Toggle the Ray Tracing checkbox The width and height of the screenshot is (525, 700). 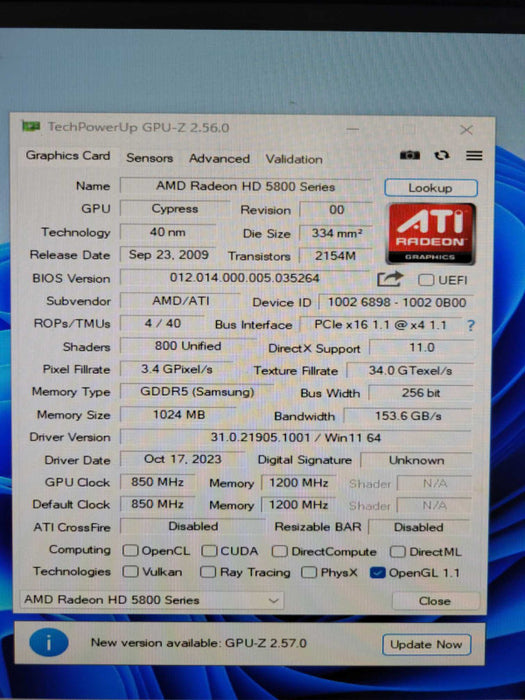click(208, 571)
